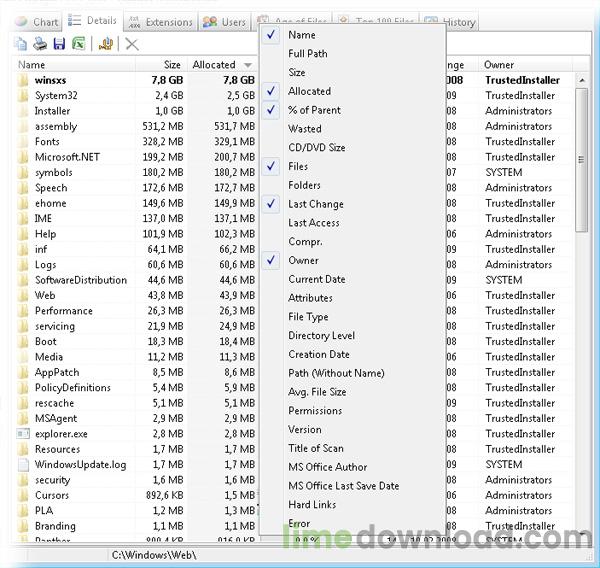Click the Allocated column sort arrow
This screenshot has height=568, width=600.
click(x=247, y=65)
